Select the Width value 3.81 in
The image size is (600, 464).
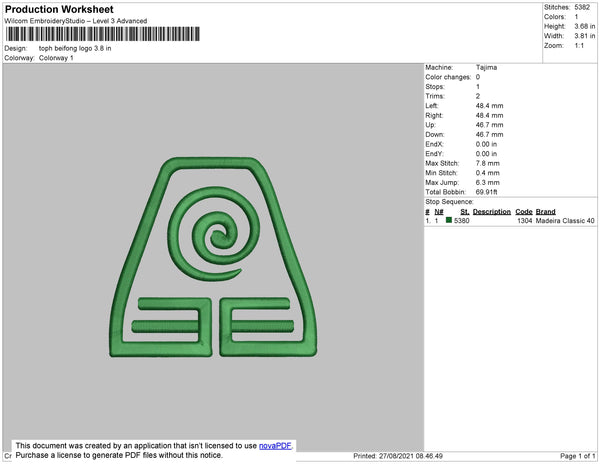(x=585, y=36)
